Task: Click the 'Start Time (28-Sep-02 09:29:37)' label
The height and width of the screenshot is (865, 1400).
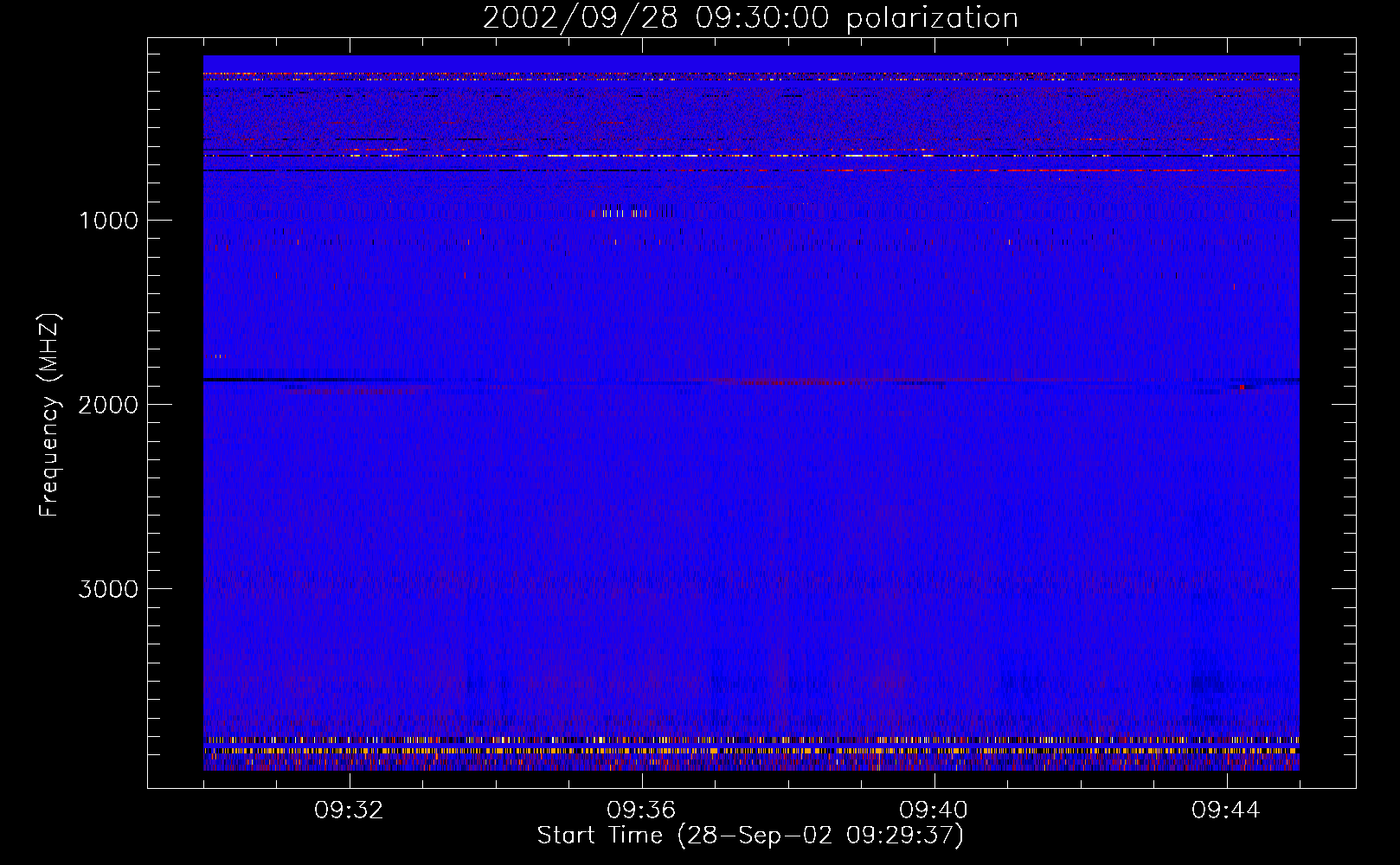Action: 750,836
